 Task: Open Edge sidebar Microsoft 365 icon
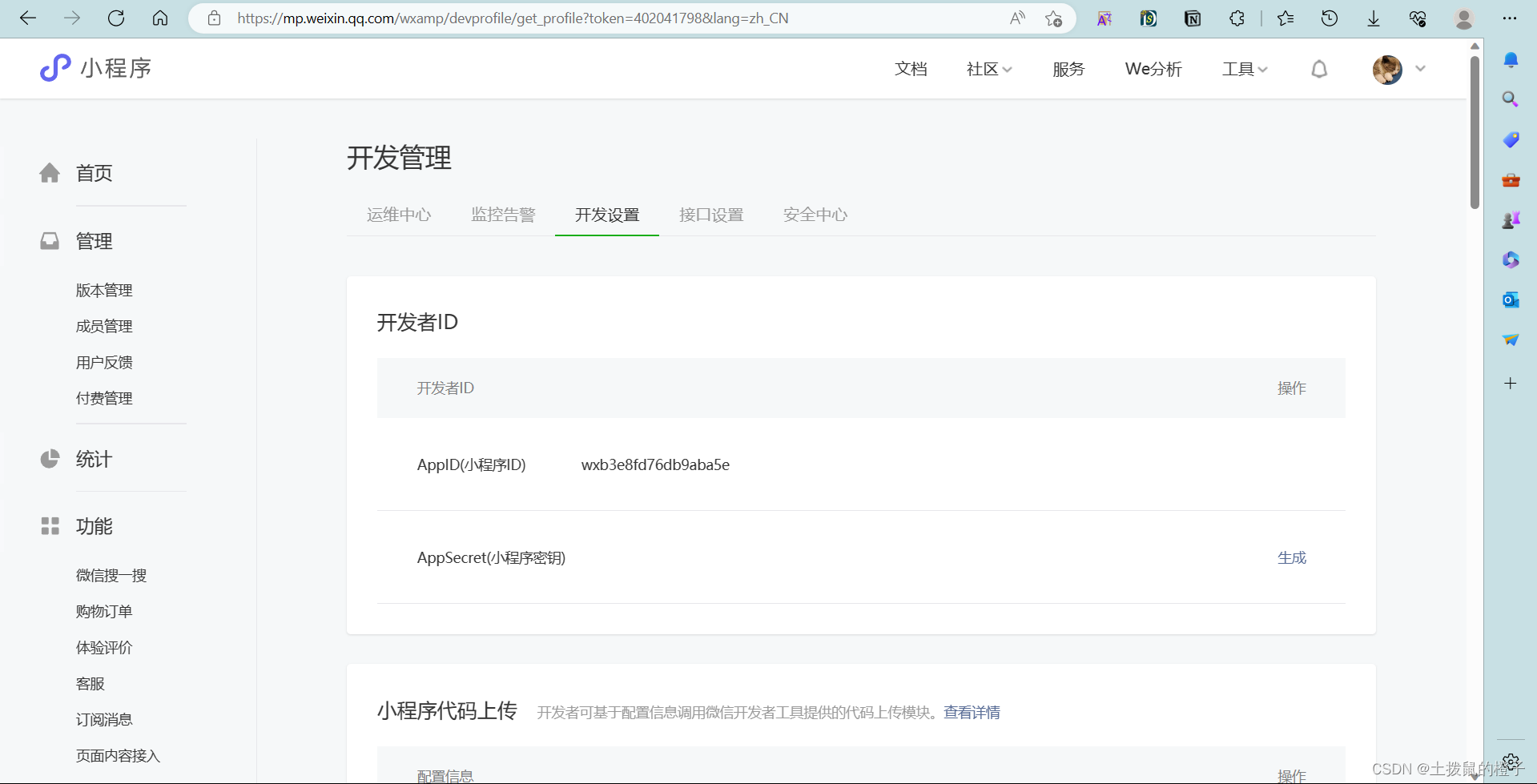click(x=1511, y=259)
